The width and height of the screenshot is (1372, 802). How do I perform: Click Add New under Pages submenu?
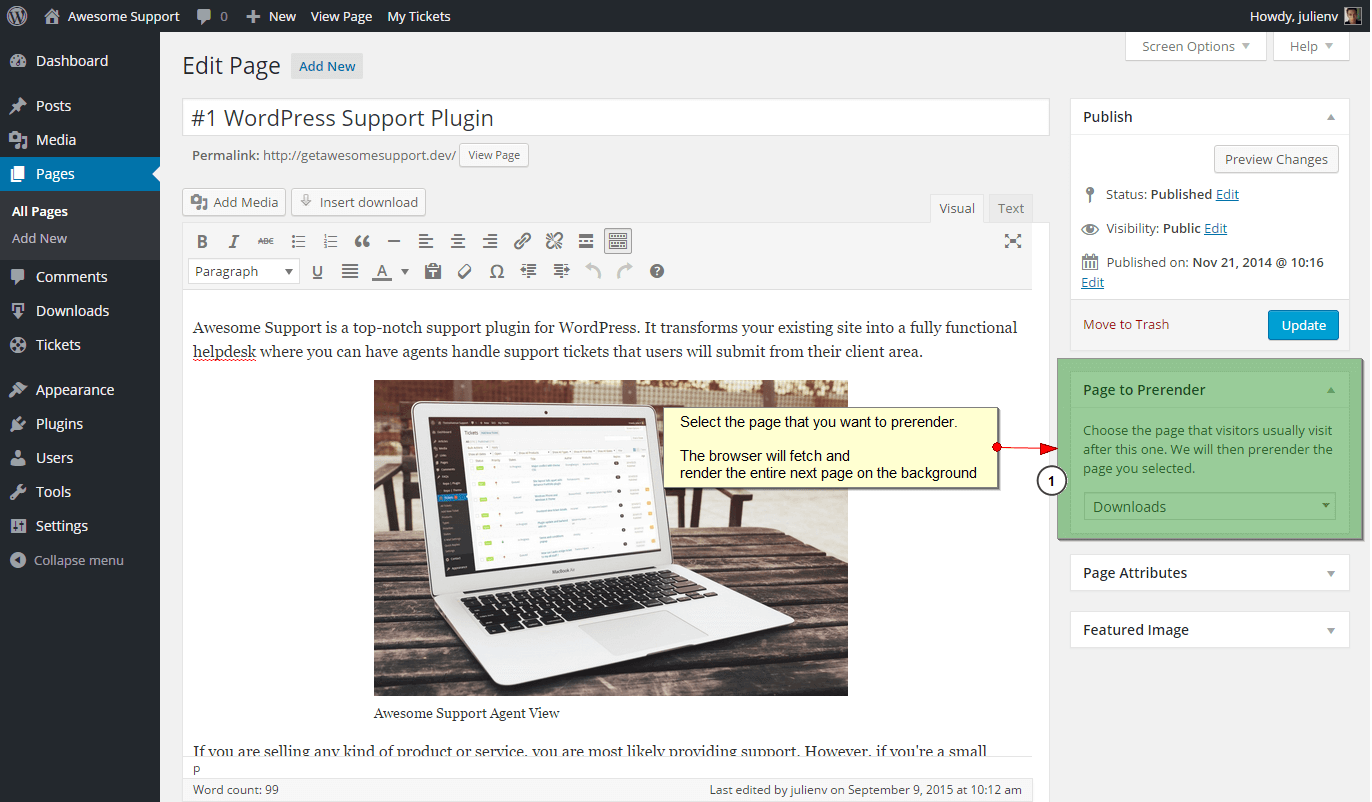[x=40, y=238]
